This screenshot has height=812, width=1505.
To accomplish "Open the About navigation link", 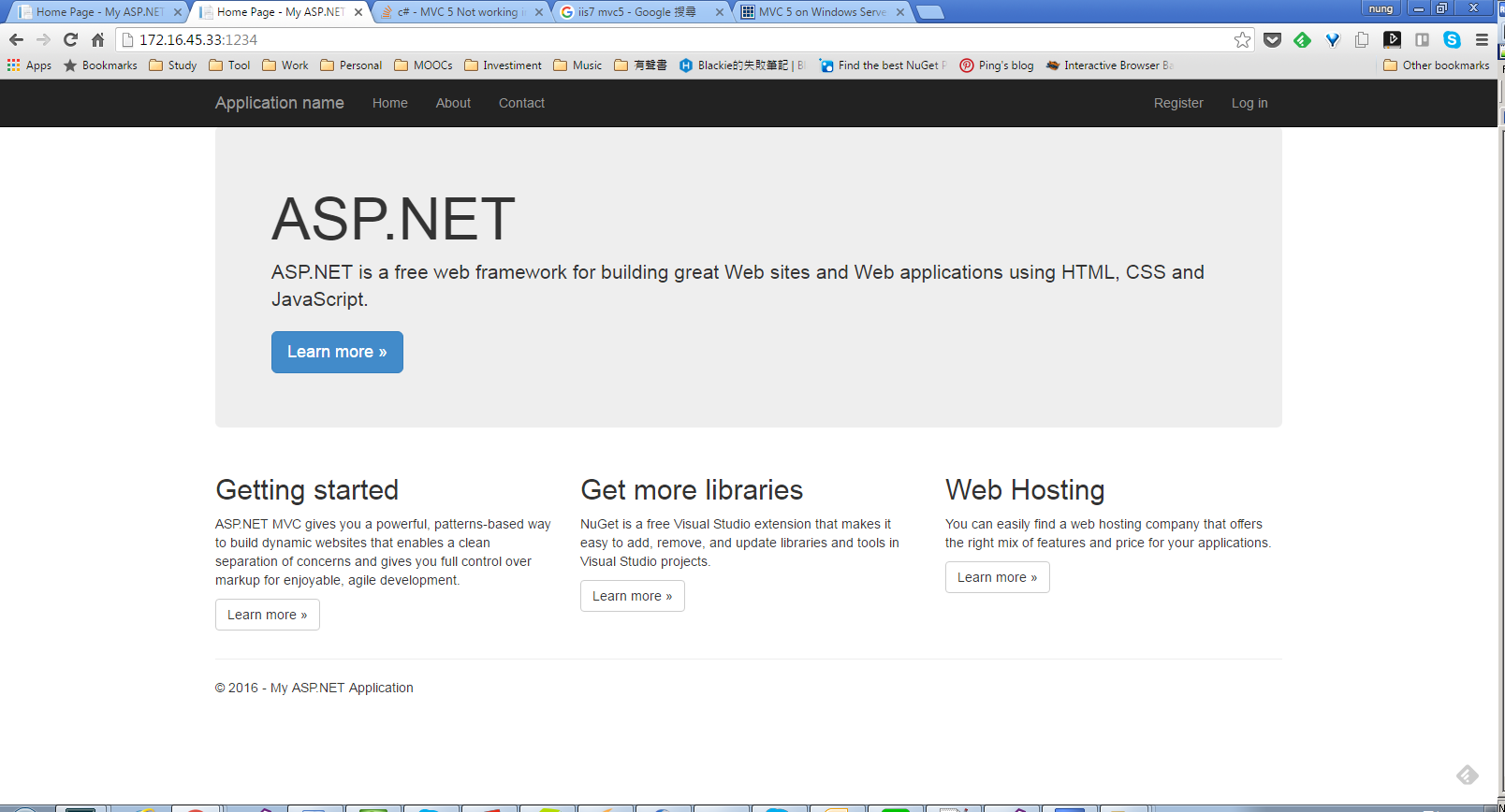I will click(453, 103).
